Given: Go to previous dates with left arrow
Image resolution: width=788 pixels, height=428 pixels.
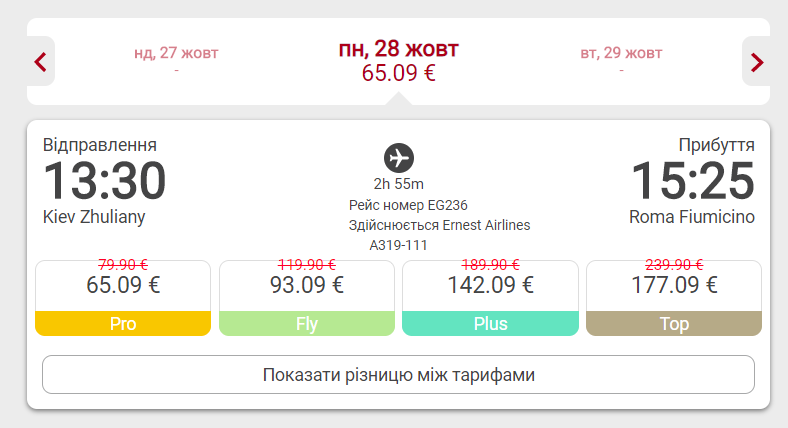Looking at the screenshot, I should click(x=41, y=62).
